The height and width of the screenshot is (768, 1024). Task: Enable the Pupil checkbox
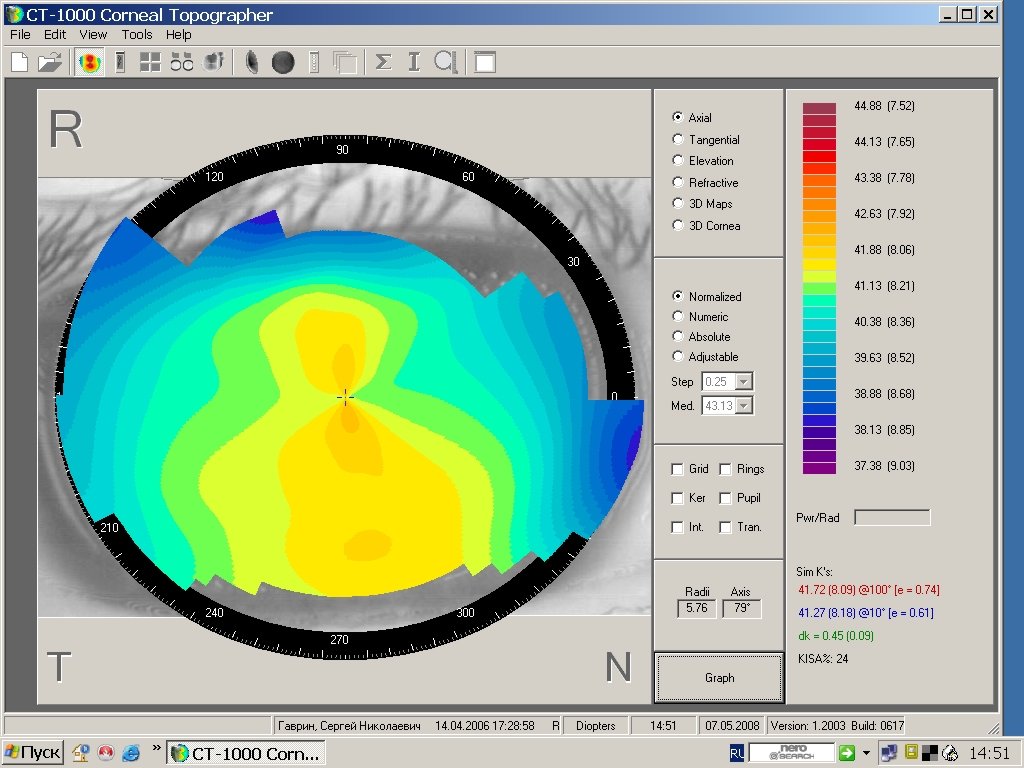coord(725,498)
